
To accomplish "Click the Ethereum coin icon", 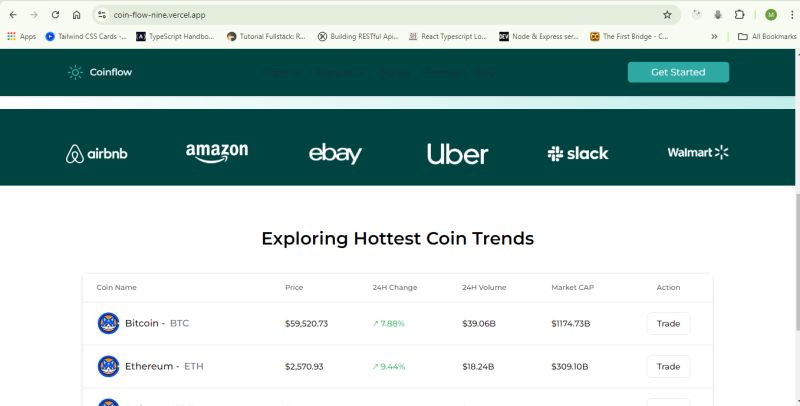I will coord(108,366).
